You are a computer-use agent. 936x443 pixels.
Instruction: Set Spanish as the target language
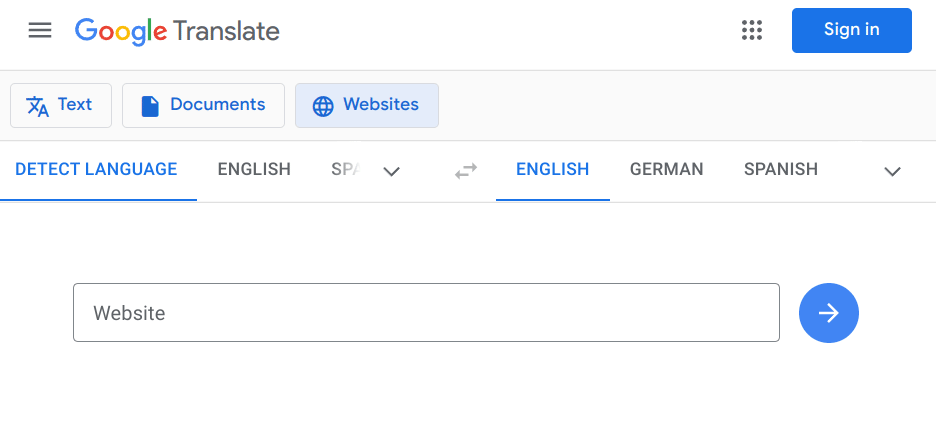coord(780,169)
